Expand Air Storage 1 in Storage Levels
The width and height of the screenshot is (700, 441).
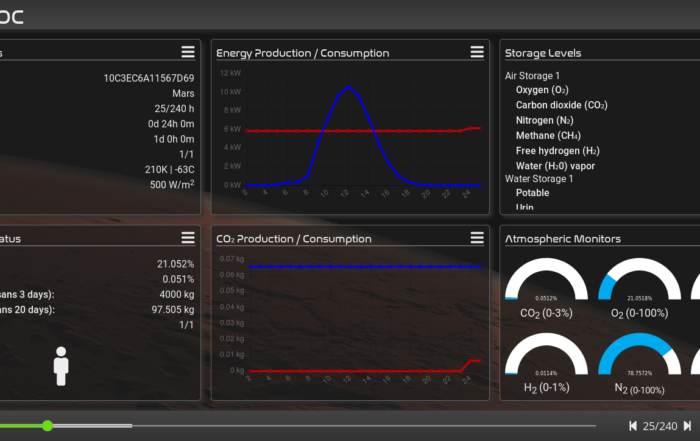[532, 75]
